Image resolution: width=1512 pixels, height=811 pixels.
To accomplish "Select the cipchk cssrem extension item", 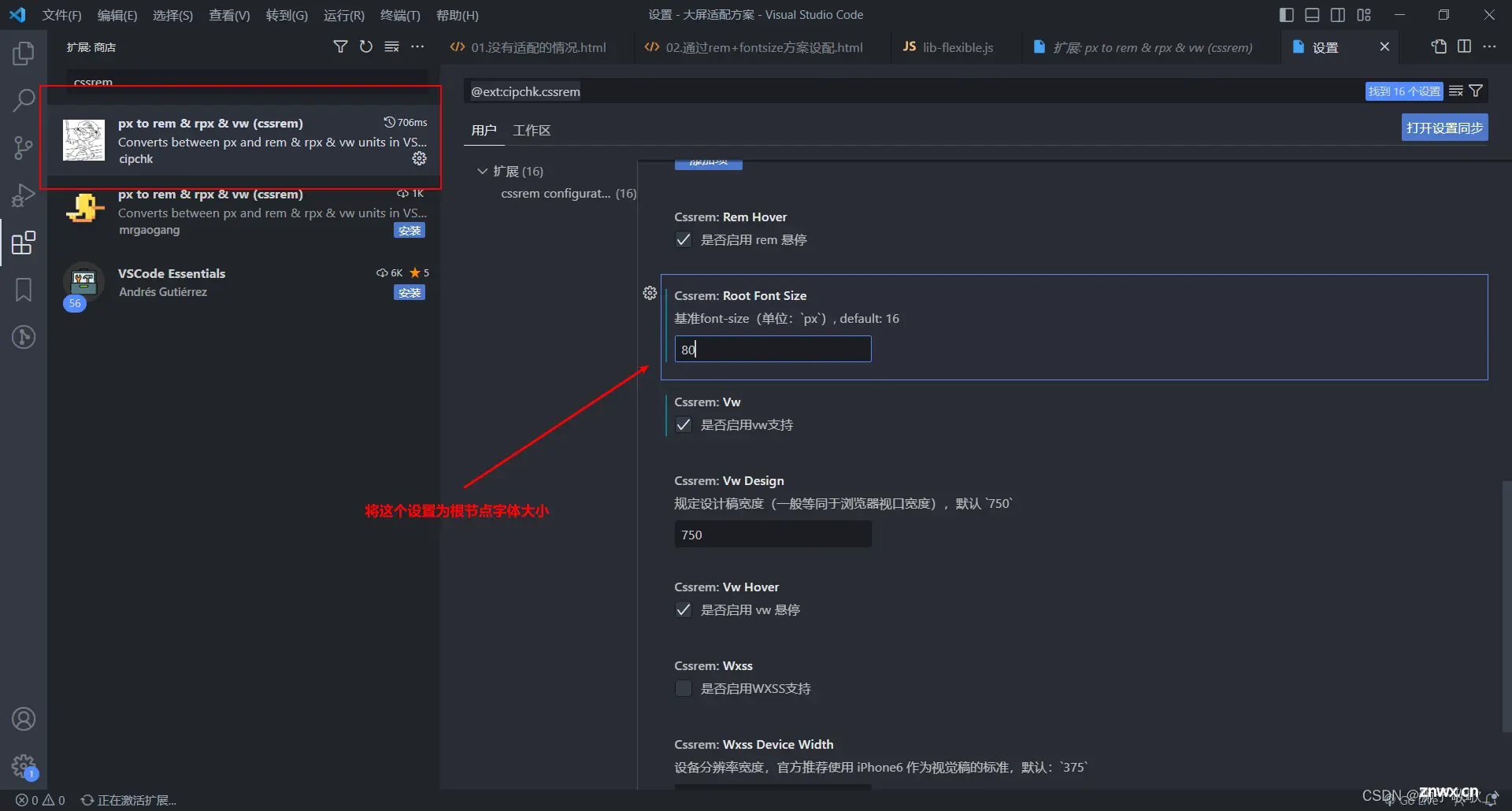I will 244,140.
